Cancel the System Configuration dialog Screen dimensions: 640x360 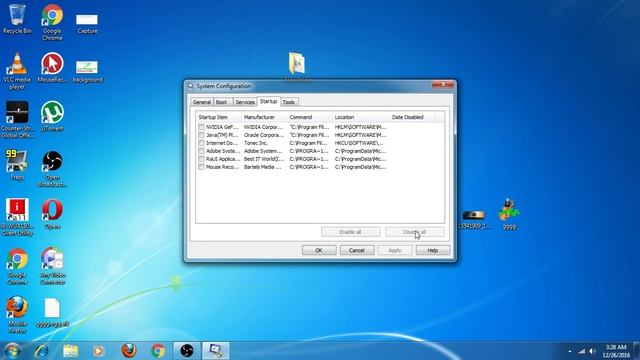pyautogui.click(x=357, y=250)
